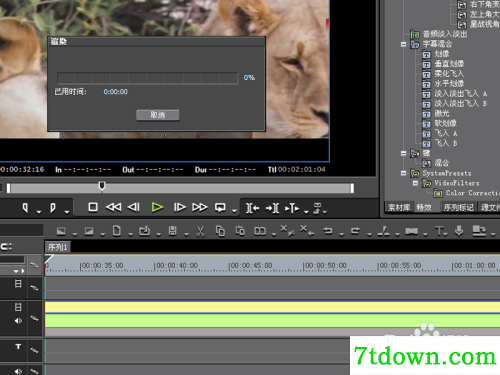Select 柔化飞入 title mixer effect
This screenshot has width=500, height=375.
449,74
